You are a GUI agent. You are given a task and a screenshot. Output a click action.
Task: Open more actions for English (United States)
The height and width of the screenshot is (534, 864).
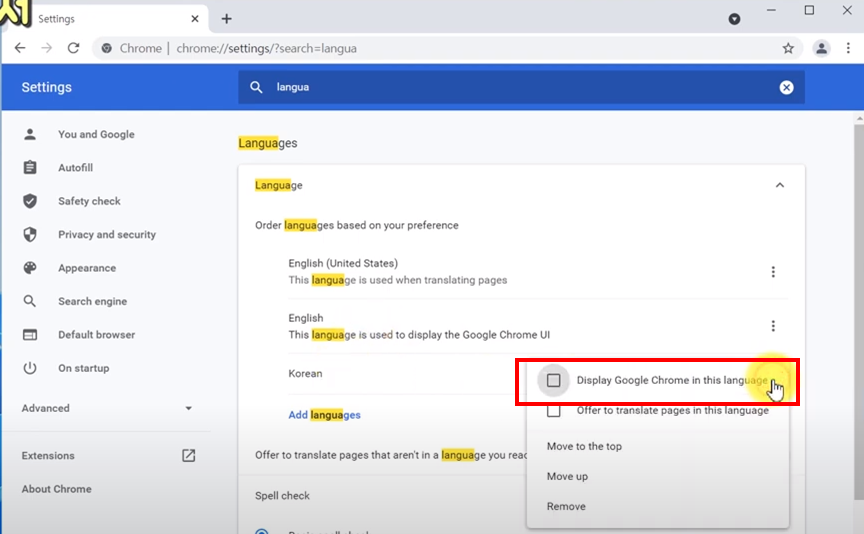click(773, 272)
